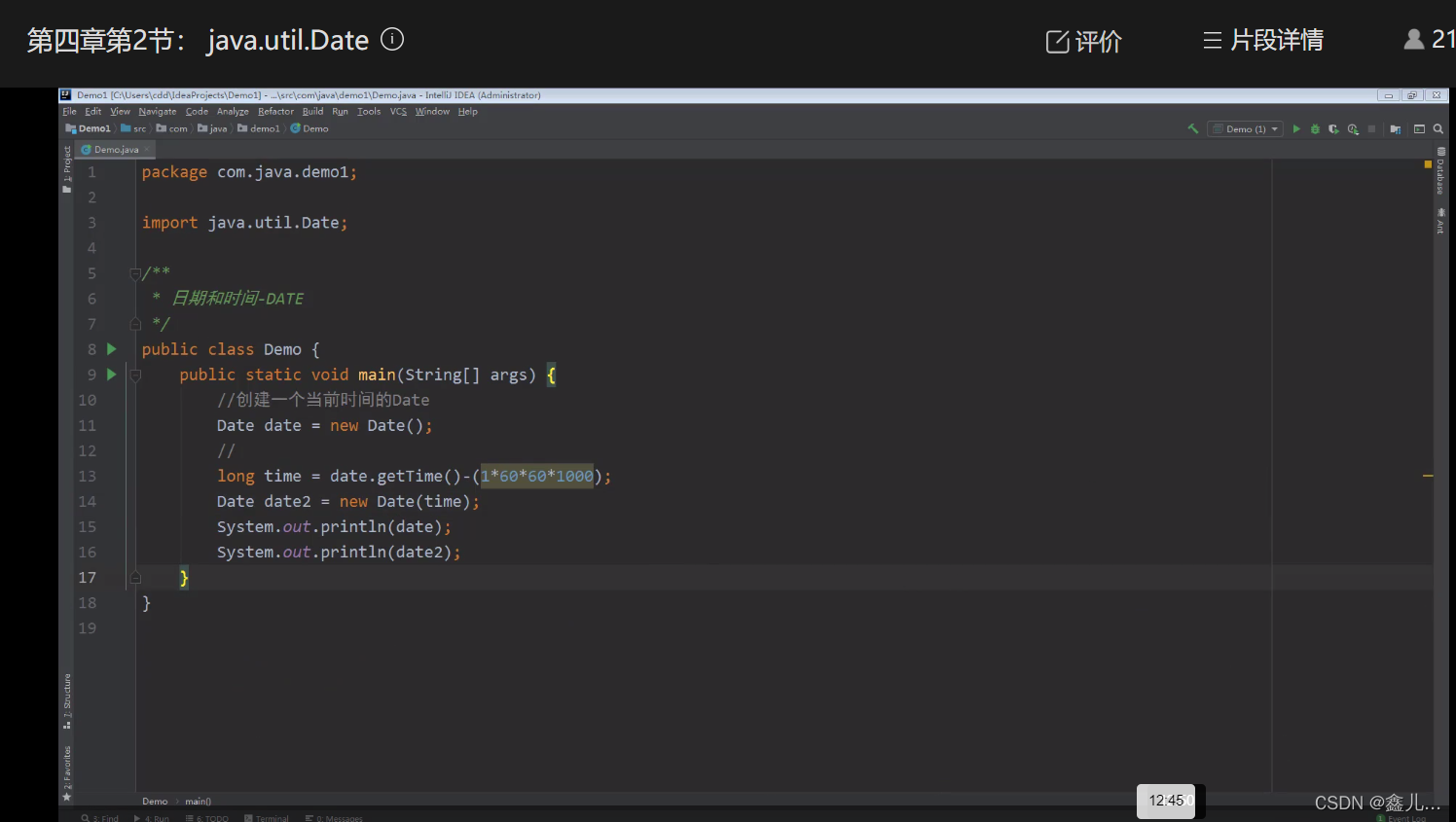Click the grey Stop square icon
Screen dimensions: 1456x822
tap(1371, 128)
